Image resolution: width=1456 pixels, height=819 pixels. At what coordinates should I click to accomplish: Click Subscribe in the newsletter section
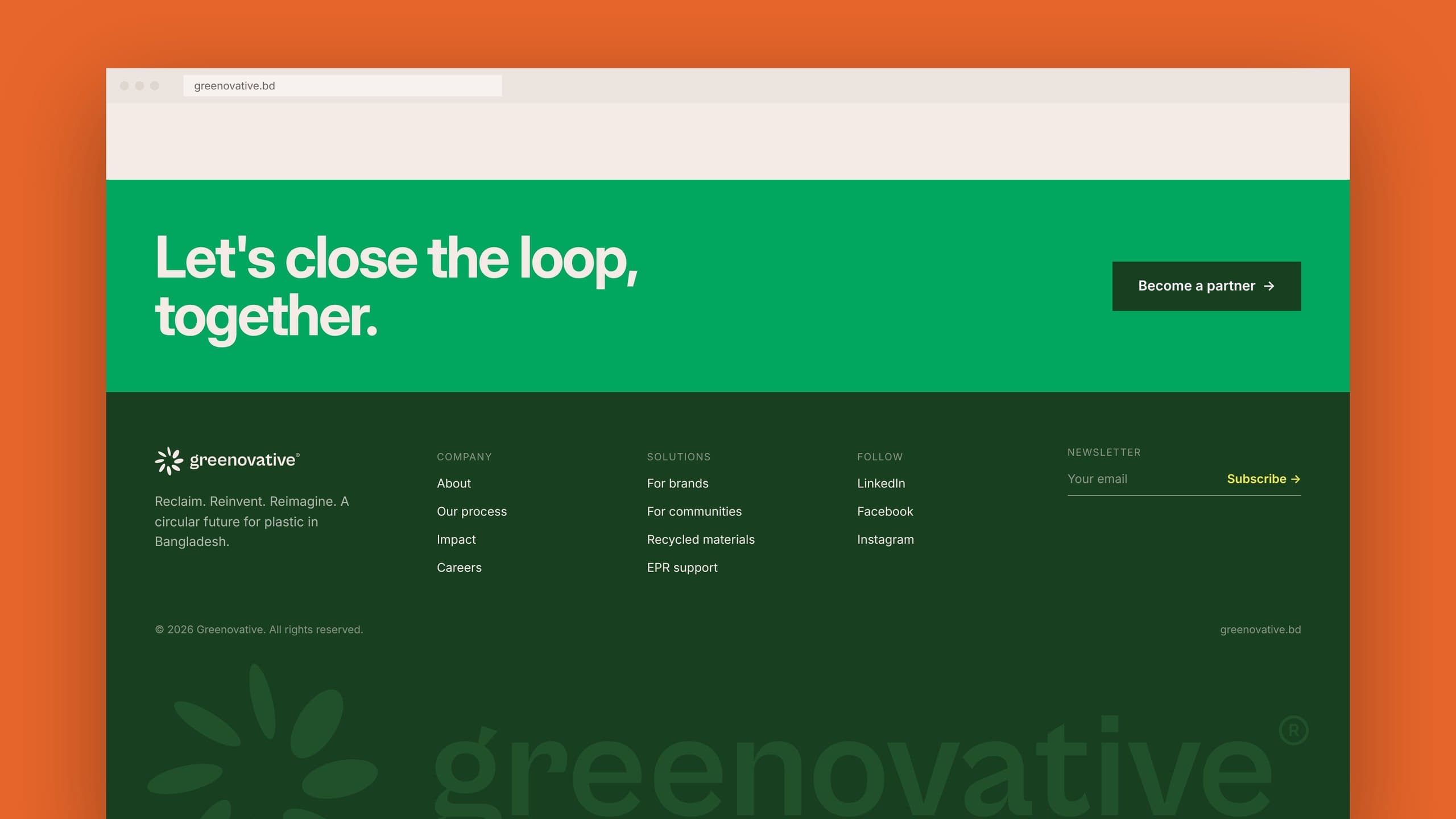point(1263,479)
